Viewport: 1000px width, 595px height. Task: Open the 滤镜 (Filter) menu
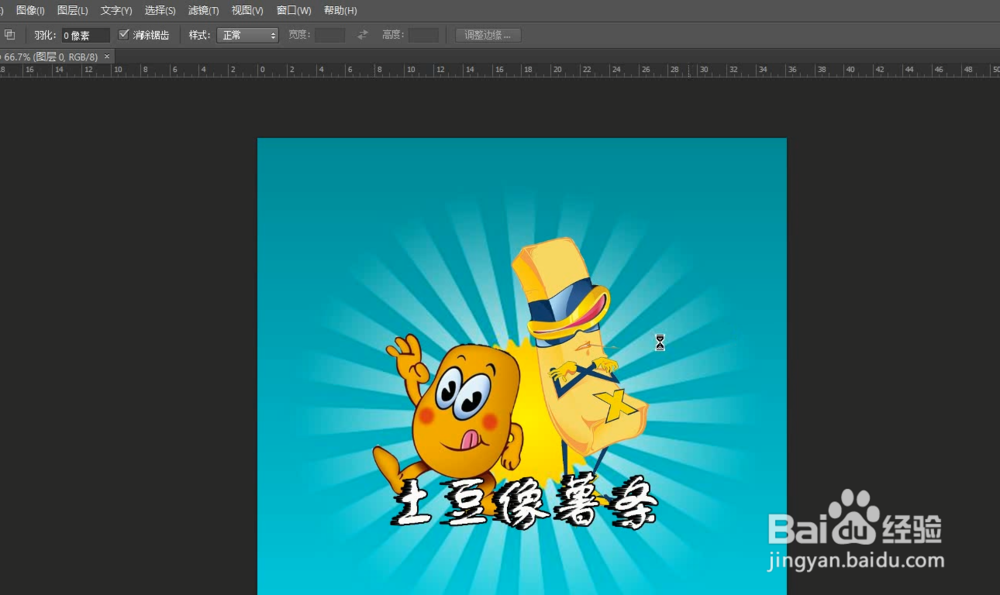click(203, 10)
